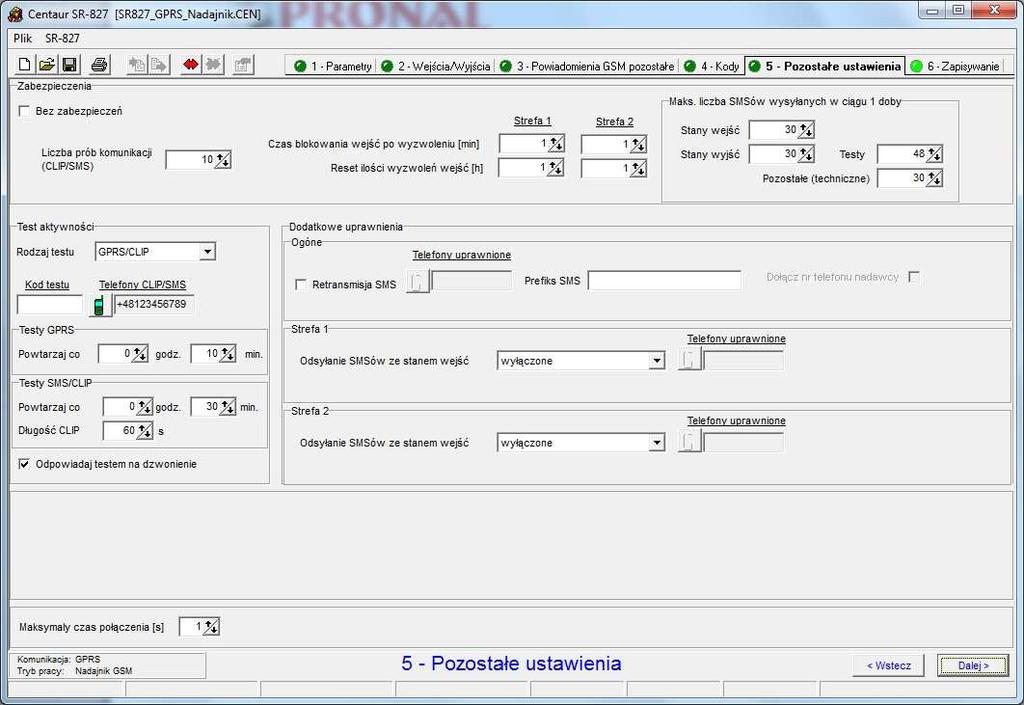Click the underlined Kod testu label
Image resolution: width=1024 pixels, height=705 pixels.
(47, 285)
